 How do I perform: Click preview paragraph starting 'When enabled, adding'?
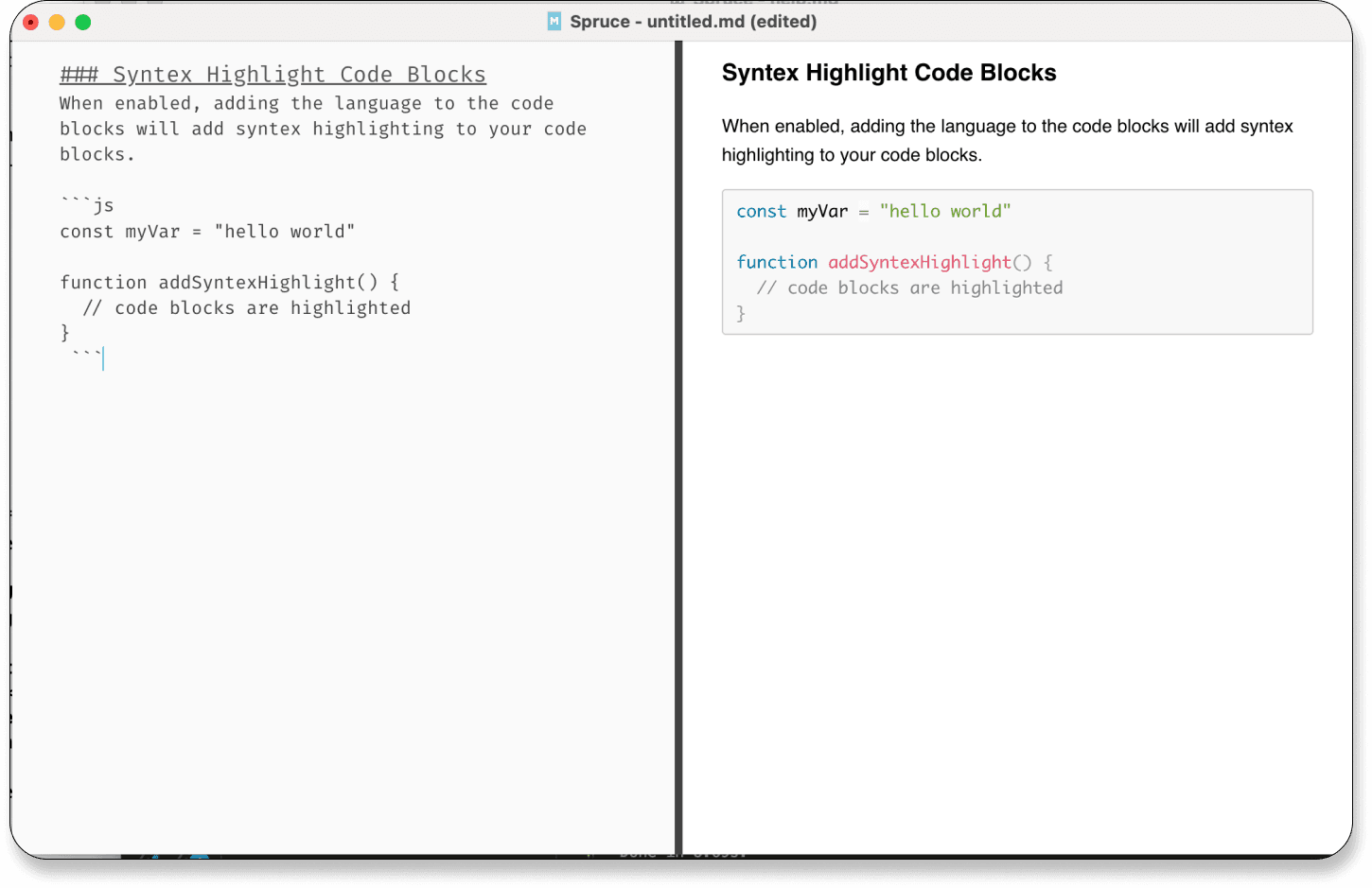1008,140
